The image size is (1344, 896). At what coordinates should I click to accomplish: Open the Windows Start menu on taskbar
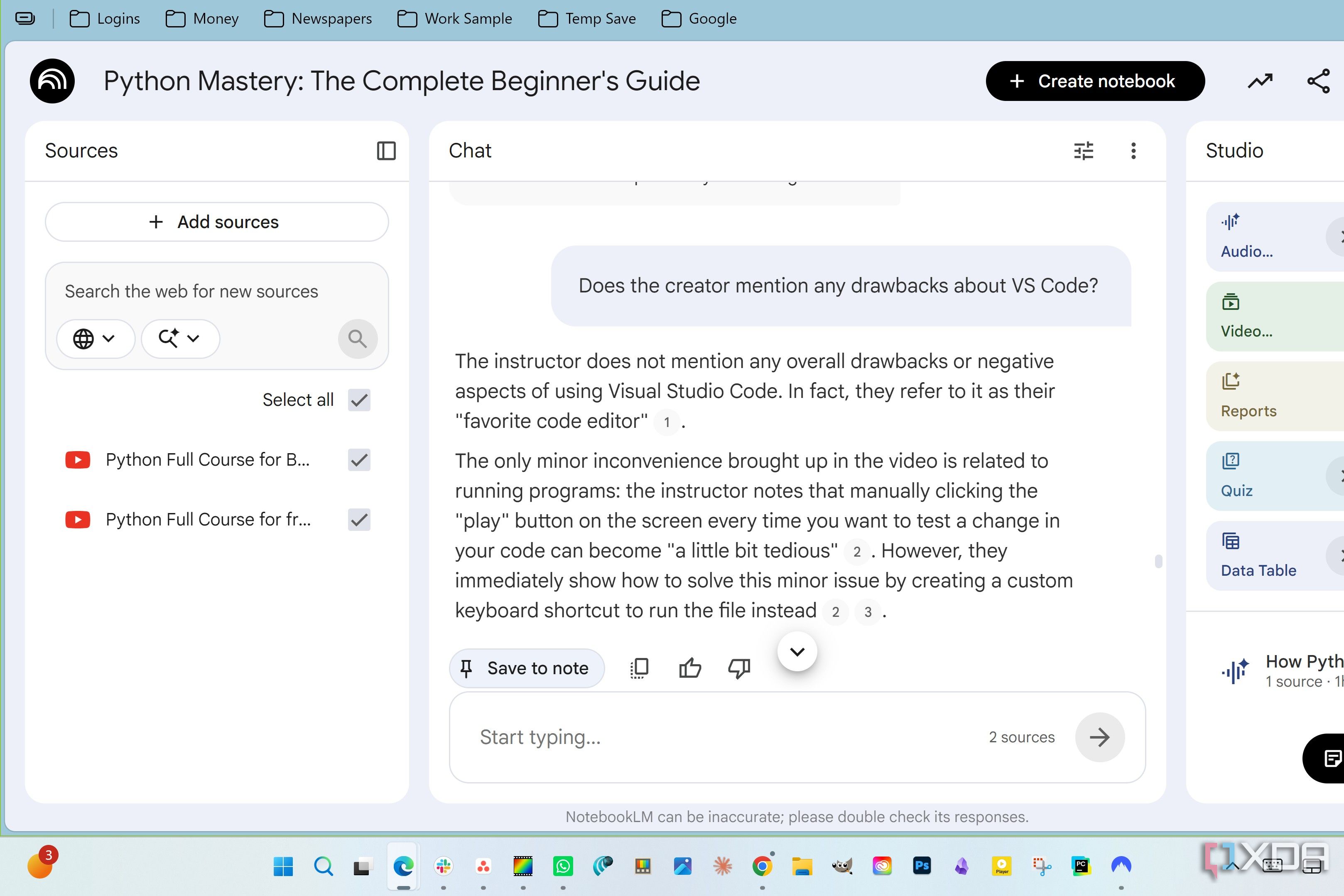283,866
